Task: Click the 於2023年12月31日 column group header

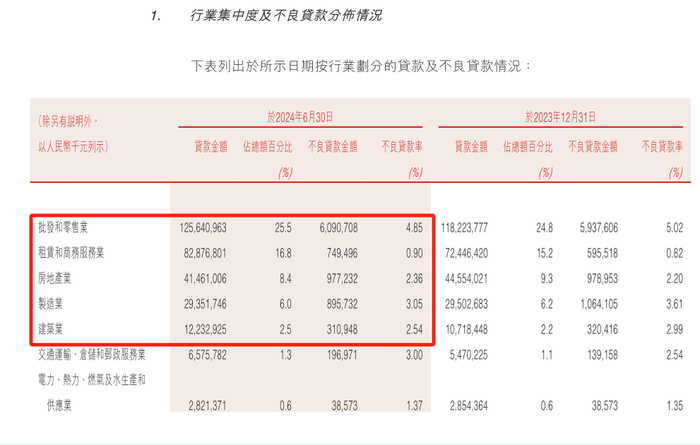Action: pyautogui.click(x=560, y=117)
